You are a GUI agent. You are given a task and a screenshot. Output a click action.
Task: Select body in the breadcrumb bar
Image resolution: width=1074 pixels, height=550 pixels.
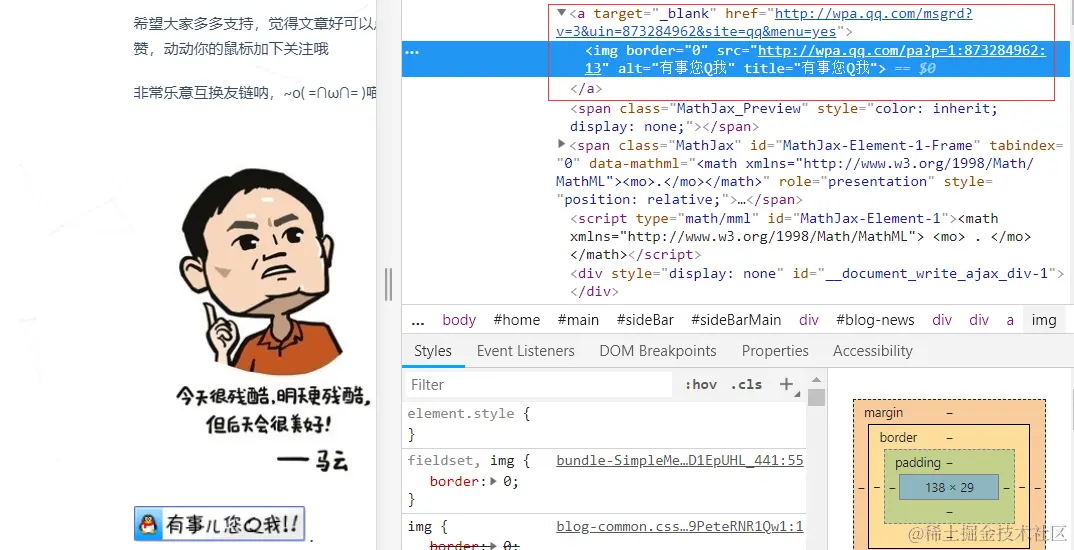(x=459, y=320)
